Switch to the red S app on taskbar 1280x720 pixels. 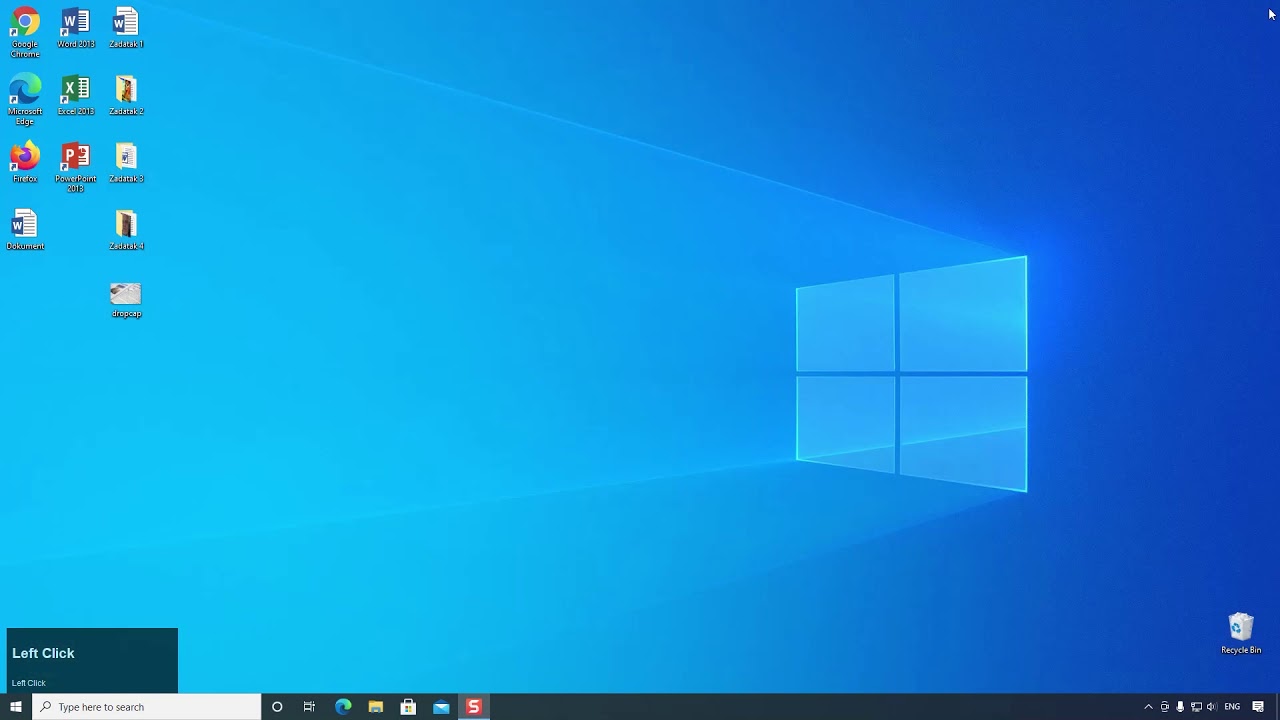point(474,707)
